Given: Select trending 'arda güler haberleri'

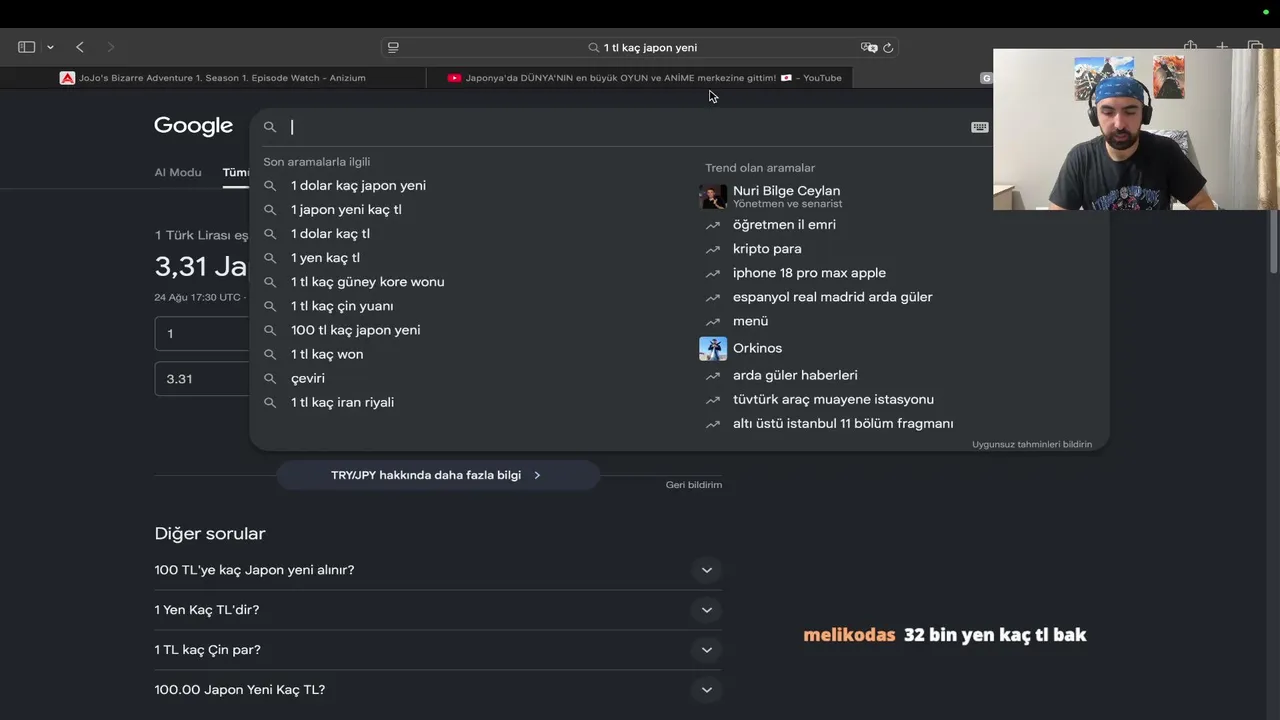Looking at the screenshot, I should point(795,375).
